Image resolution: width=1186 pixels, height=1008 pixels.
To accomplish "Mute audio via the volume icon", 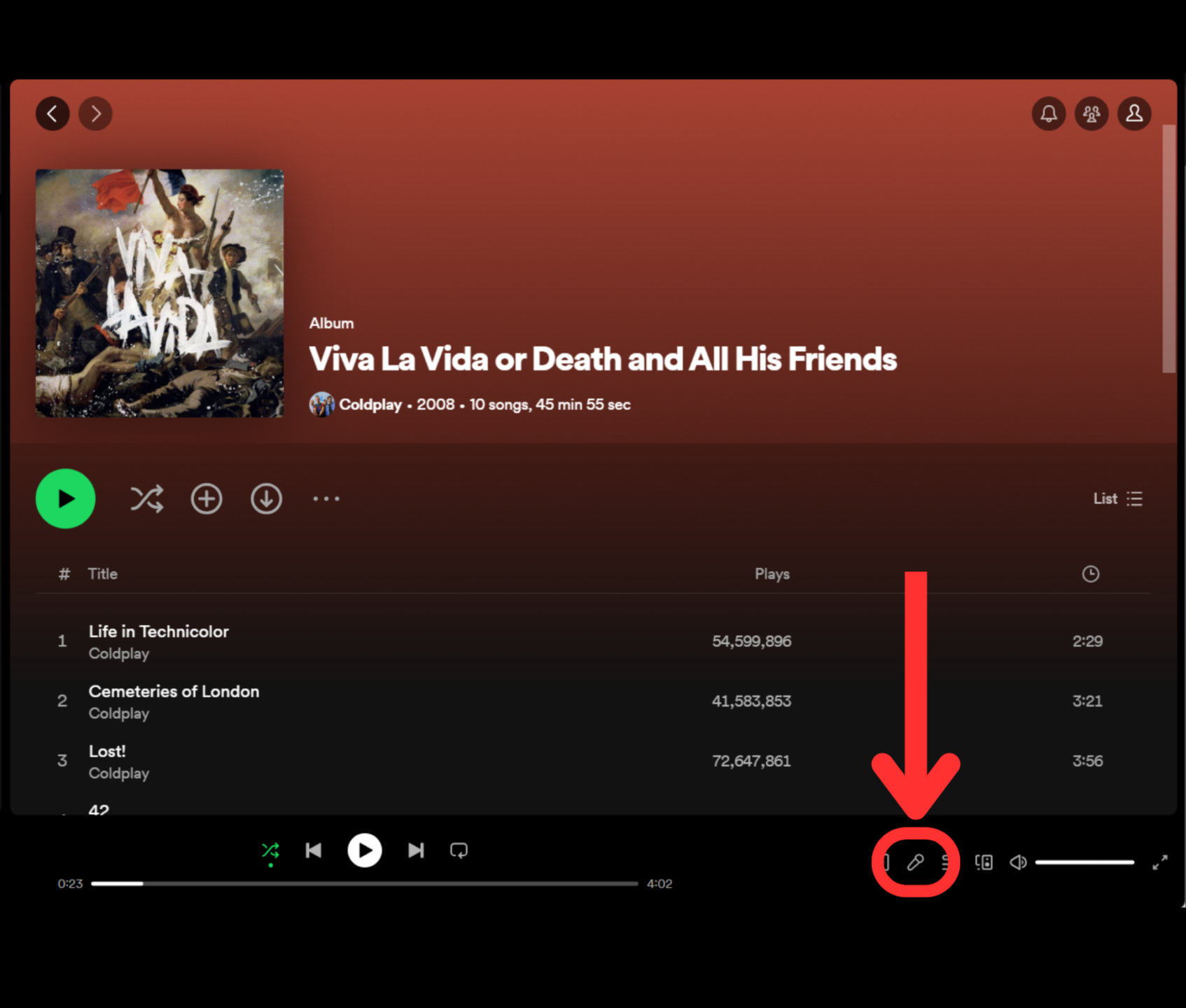I will click(x=1017, y=862).
